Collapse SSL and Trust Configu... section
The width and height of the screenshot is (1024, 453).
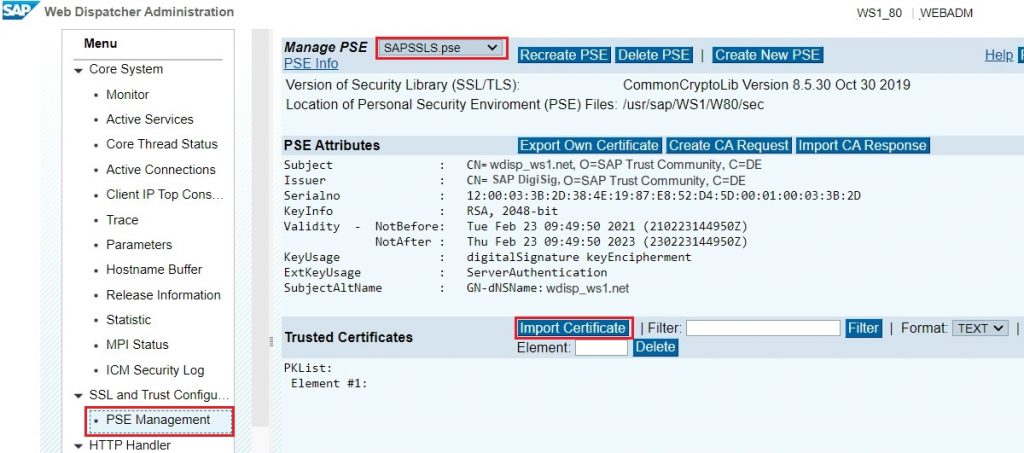click(78, 396)
